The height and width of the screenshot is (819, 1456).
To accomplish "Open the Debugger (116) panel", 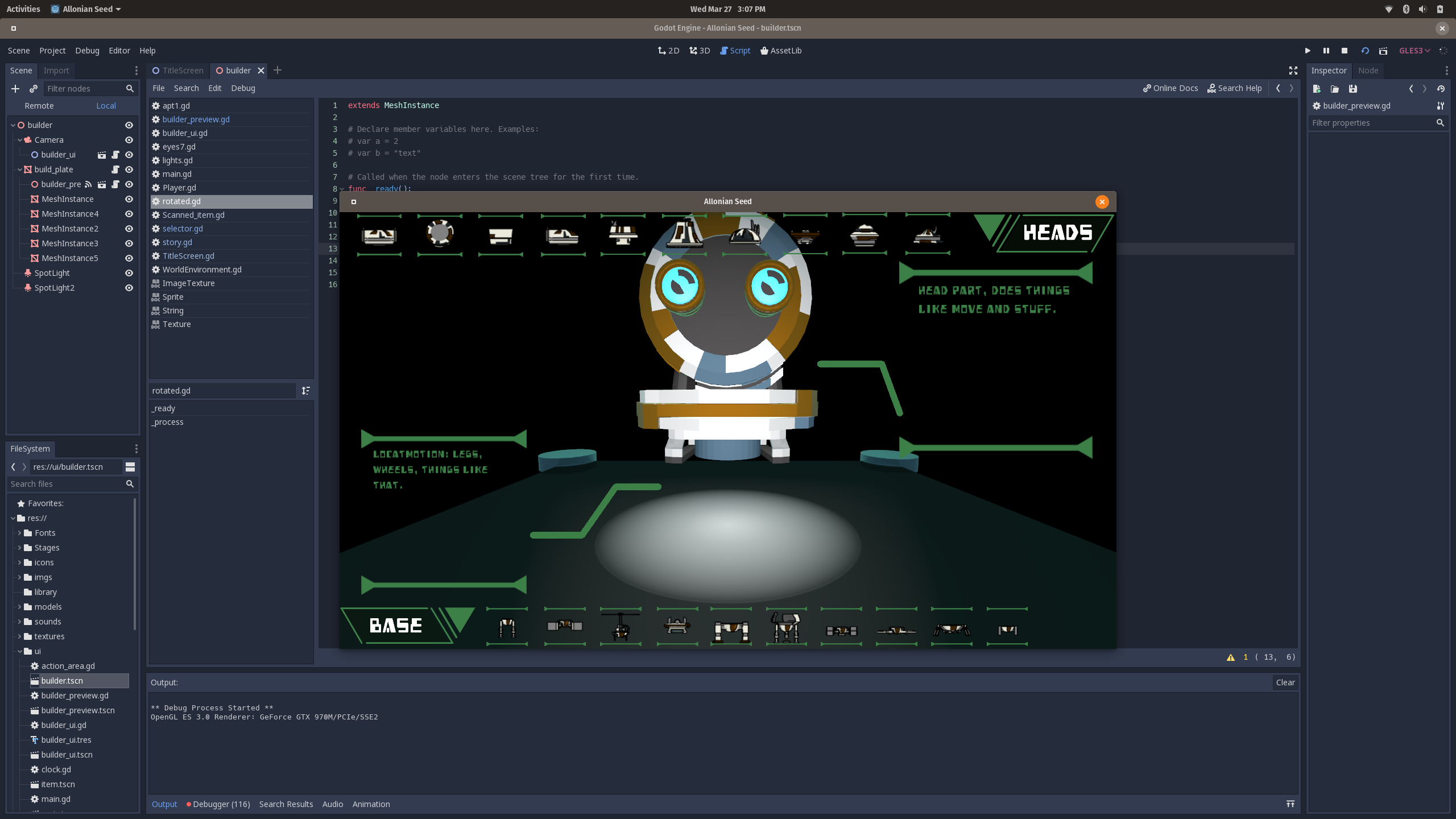I will coord(218,804).
